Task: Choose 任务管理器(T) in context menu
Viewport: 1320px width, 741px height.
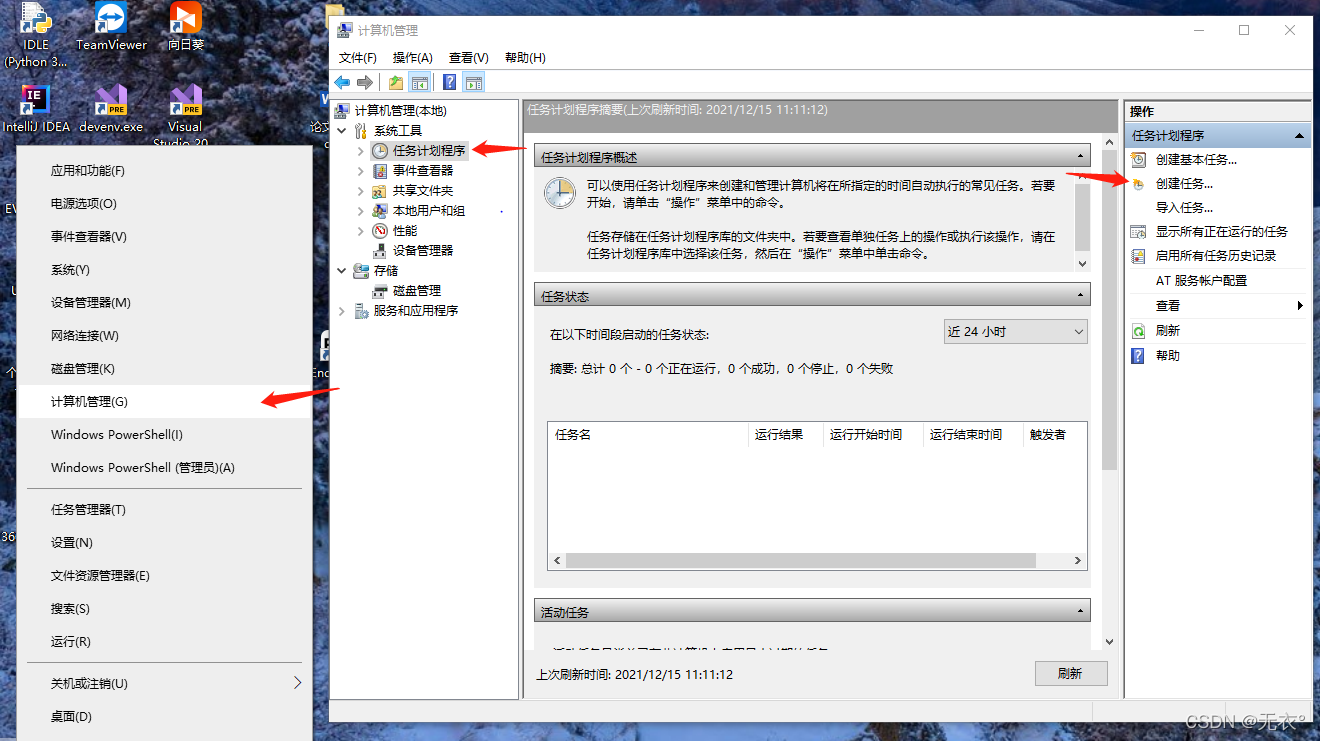Action: (165, 510)
